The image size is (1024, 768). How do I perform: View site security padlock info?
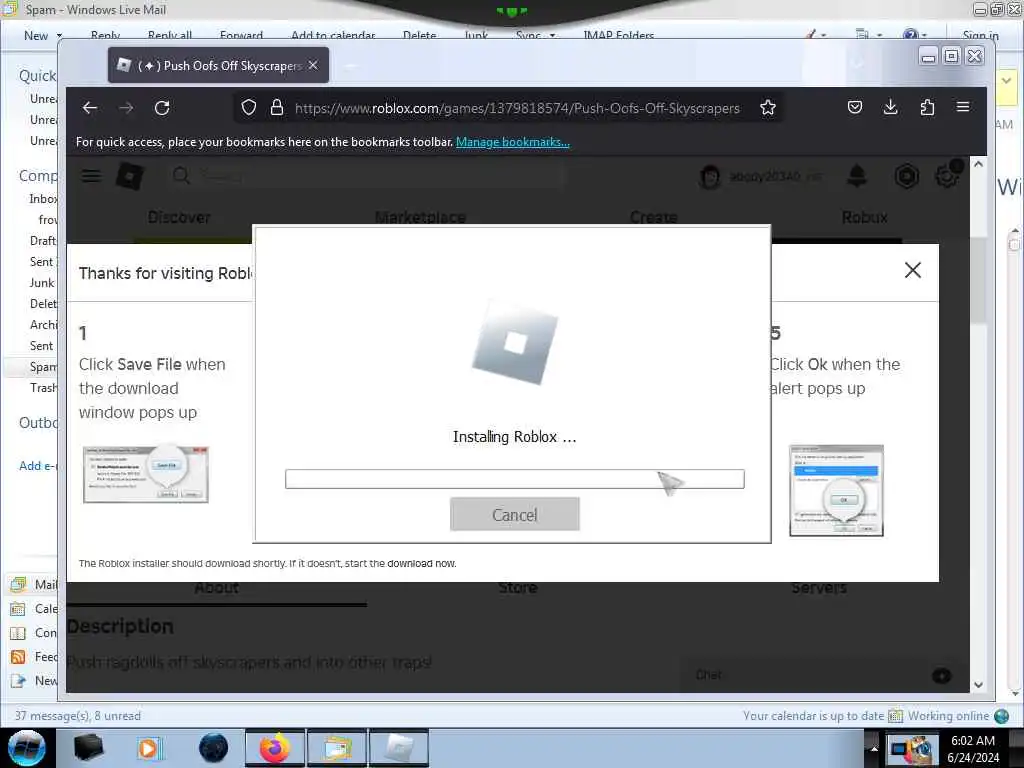click(276, 108)
